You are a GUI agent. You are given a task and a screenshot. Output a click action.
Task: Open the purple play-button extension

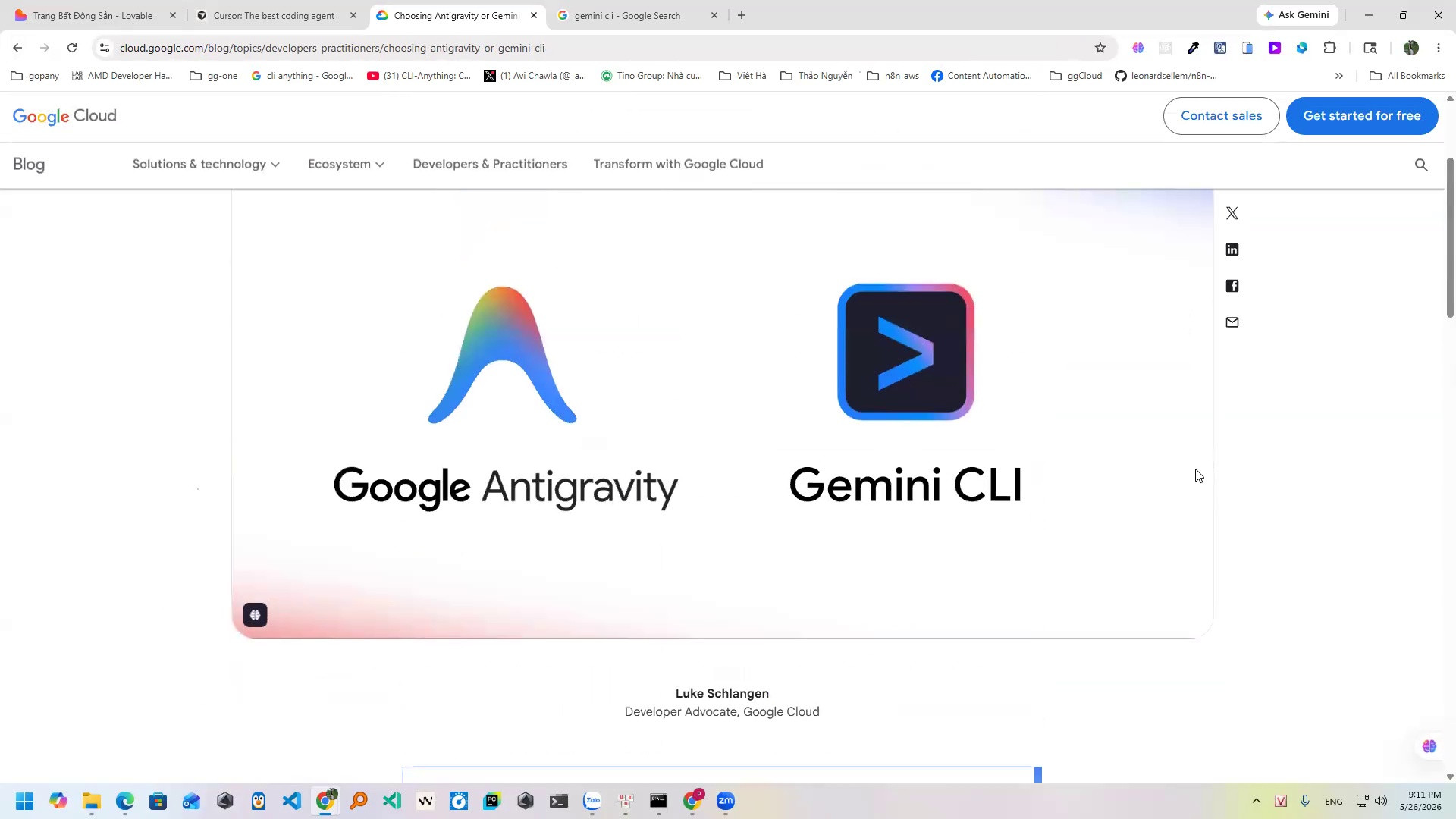click(1275, 48)
